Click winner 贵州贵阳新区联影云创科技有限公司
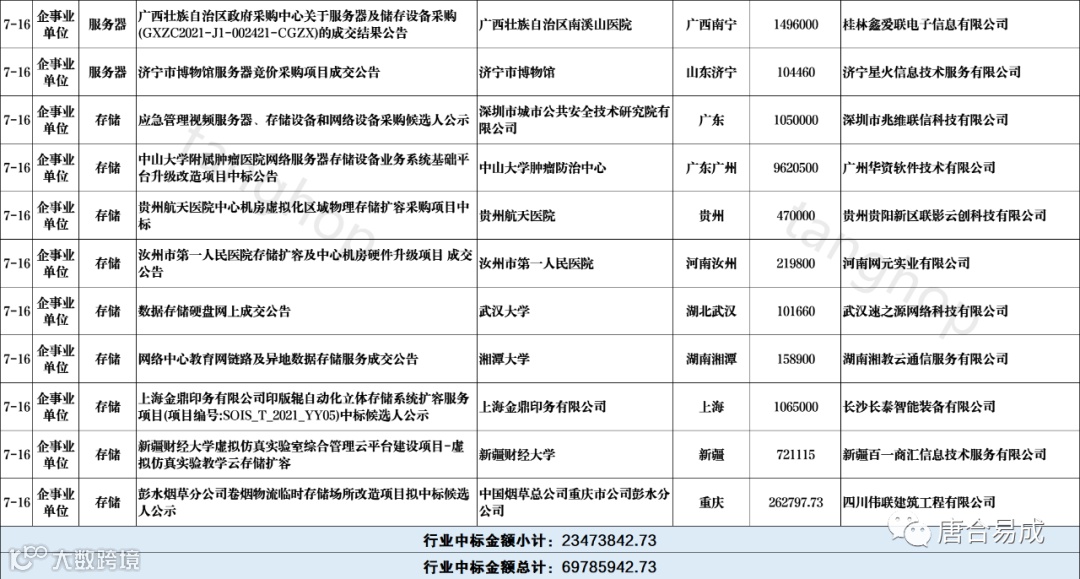Image resolution: width=1080 pixels, height=579 pixels. (x=944, y=215)
